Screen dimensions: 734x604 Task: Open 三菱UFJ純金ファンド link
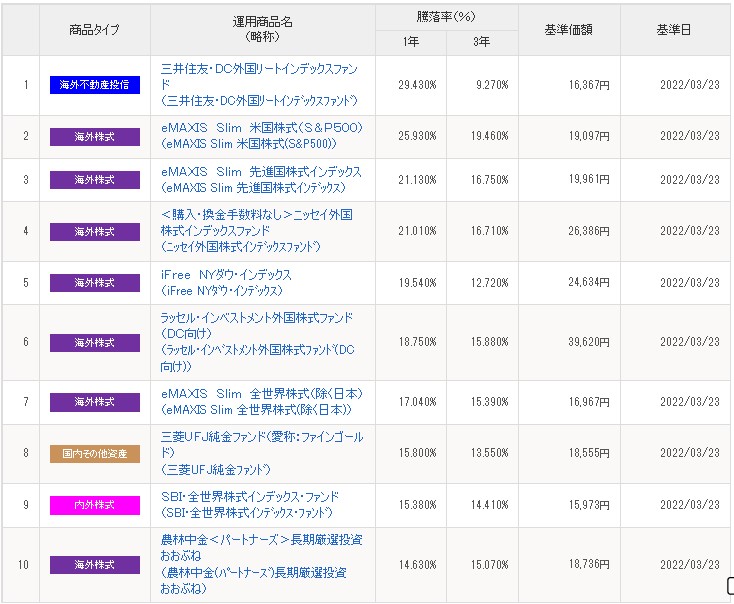[x=262, y=453]
